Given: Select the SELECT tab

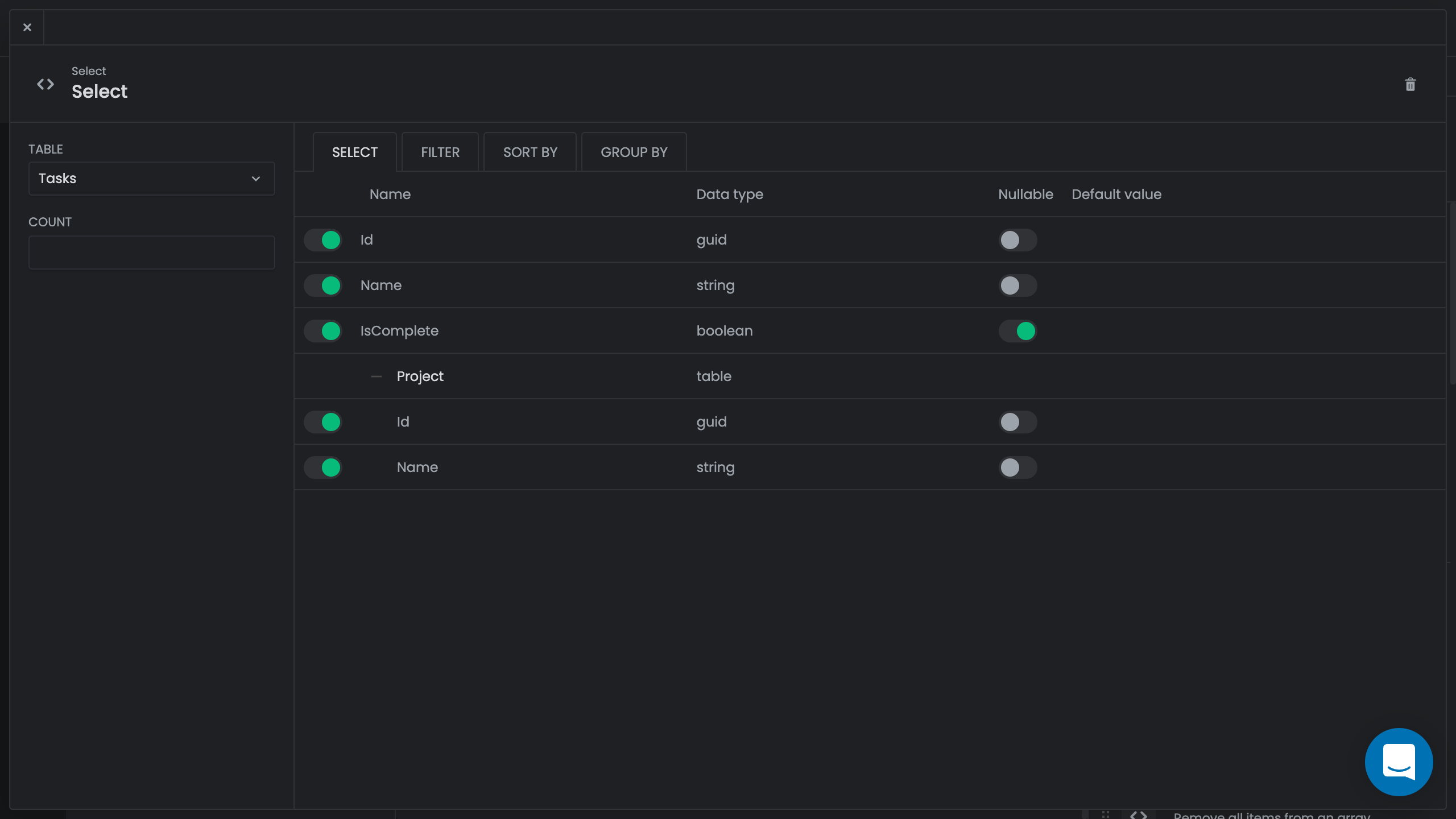Looking at the screenshot, I should [355, 152].
